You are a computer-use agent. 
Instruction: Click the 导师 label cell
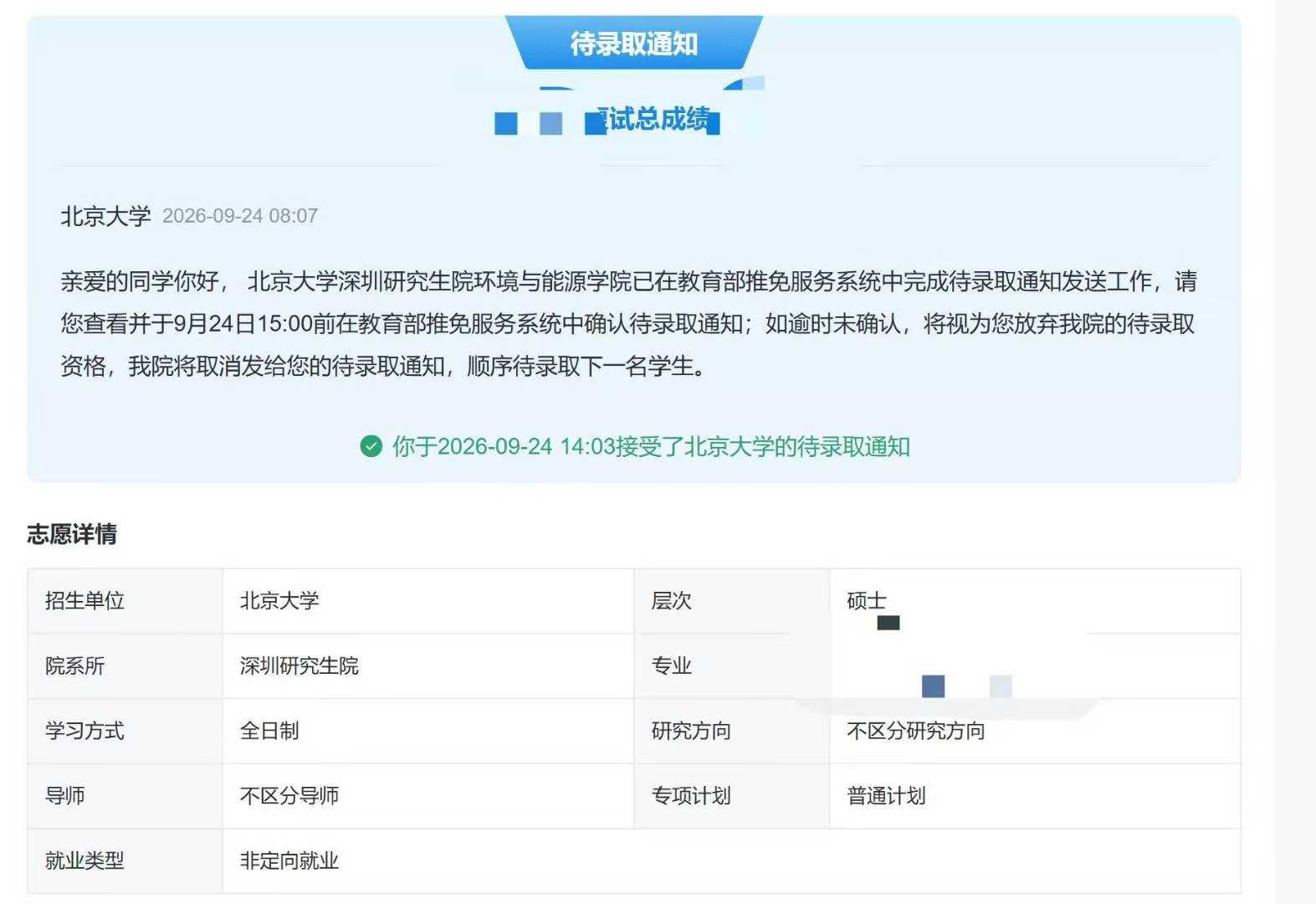pos(125,796)
